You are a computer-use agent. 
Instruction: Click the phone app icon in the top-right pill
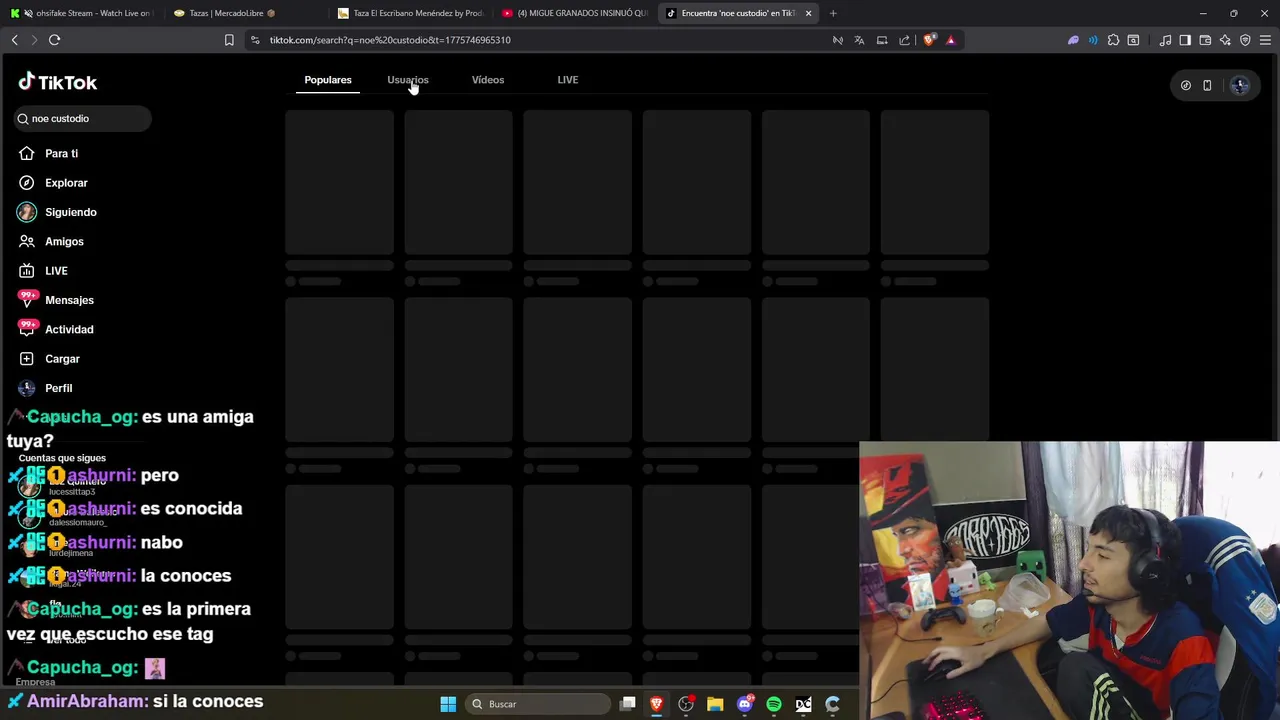(1207, 86)
